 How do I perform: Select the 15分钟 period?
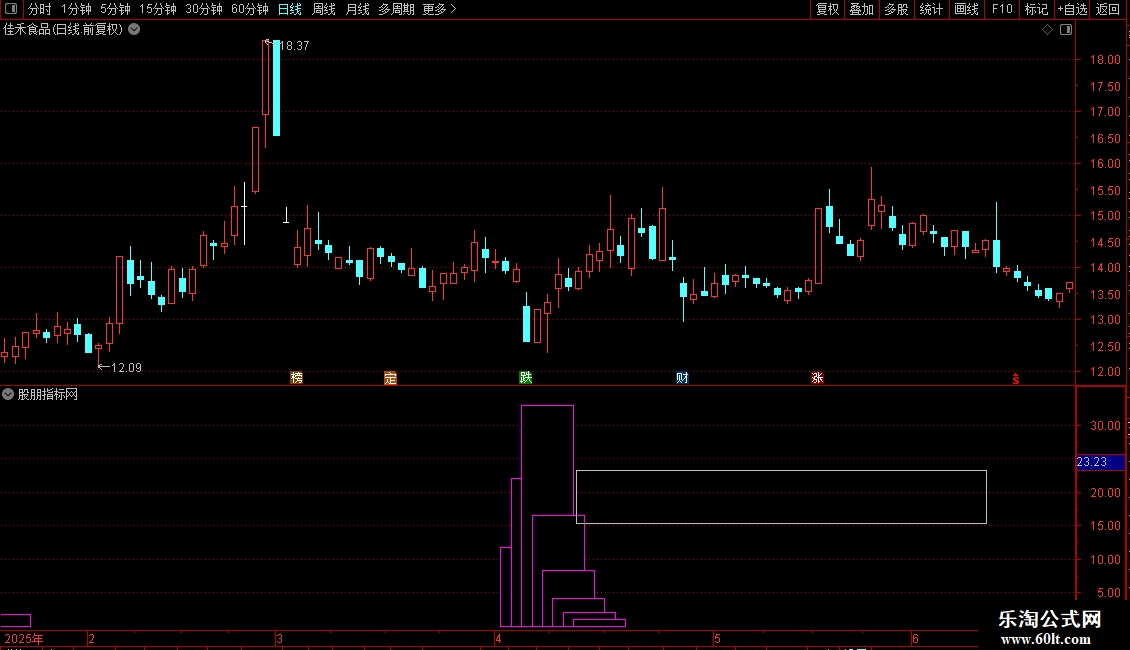pyautogui.click(x=158, y=9)
